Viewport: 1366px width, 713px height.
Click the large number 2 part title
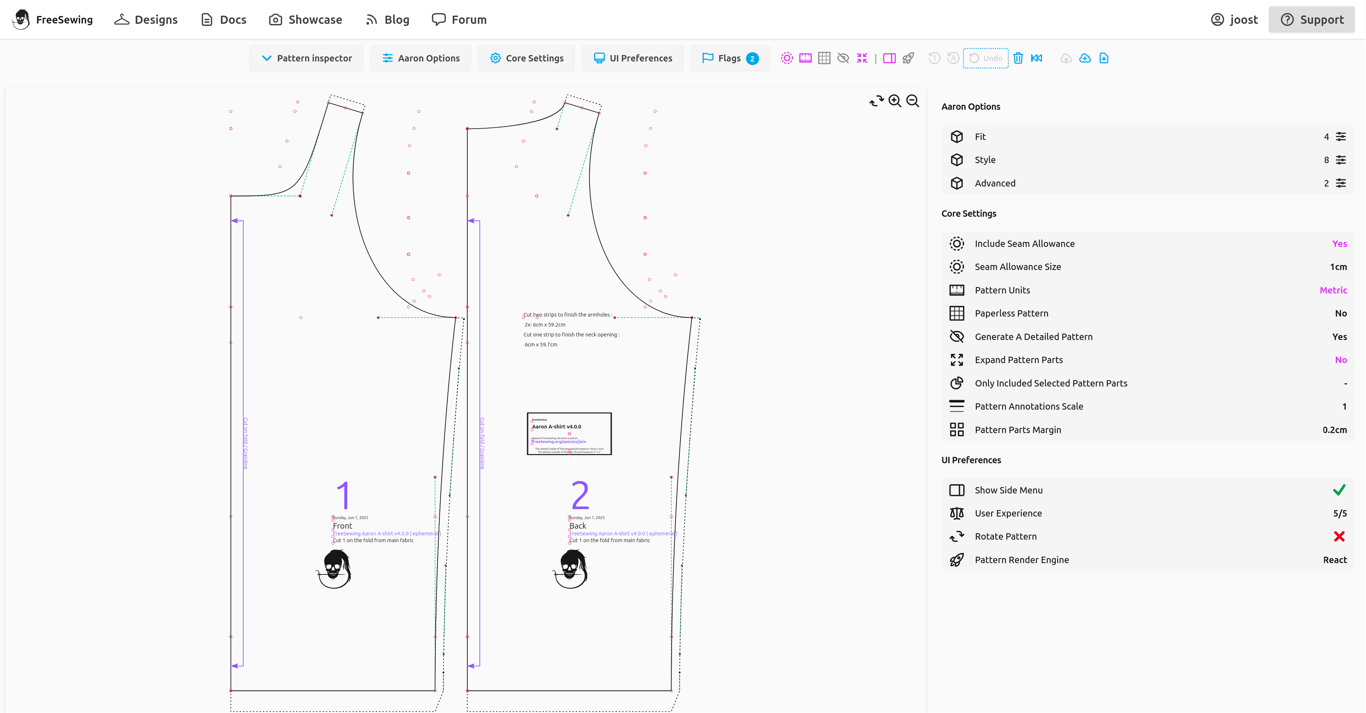580,495
